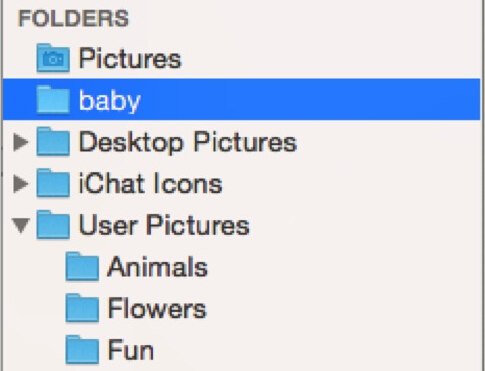Expand the iChat Icons disclosure triangle

tap(21, 184)
